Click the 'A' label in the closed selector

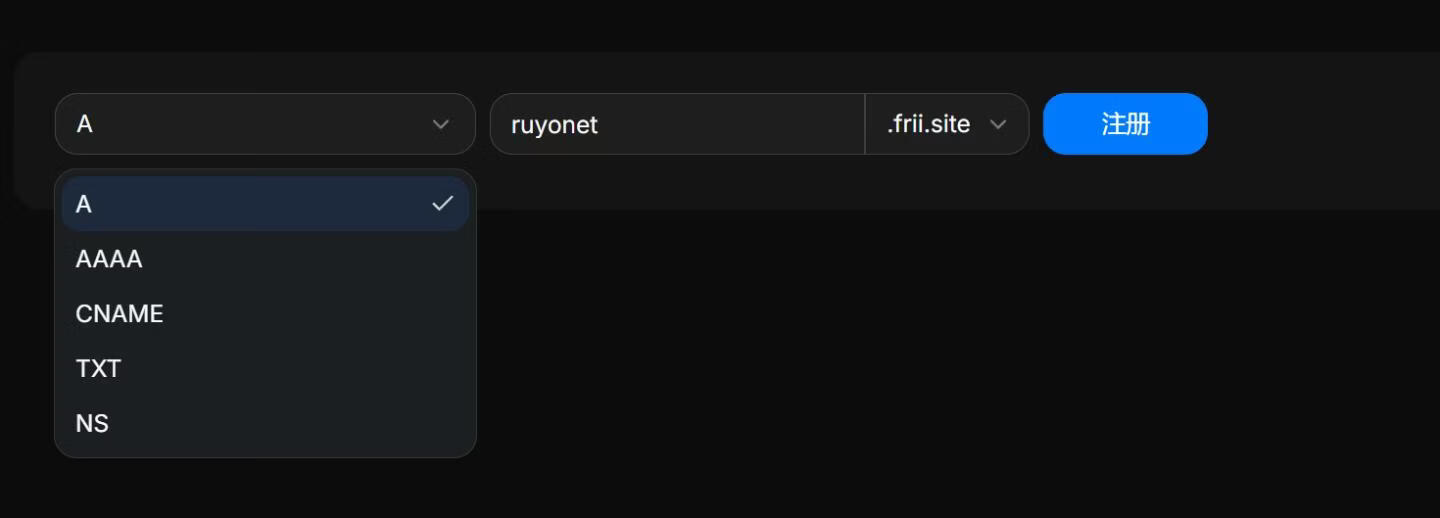[x=85, y=124]
